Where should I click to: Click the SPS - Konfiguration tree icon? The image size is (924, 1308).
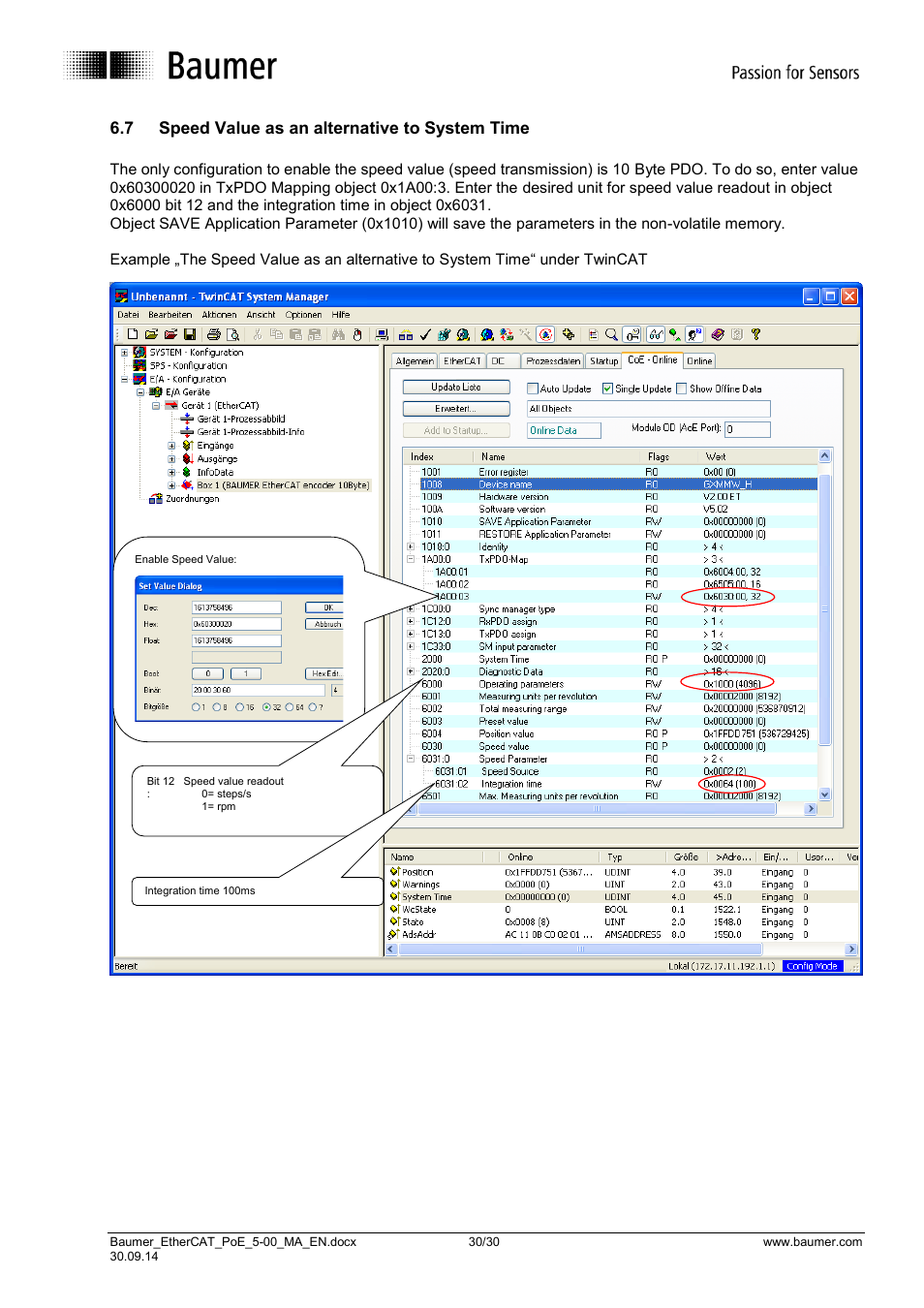[x=139, y=365]
